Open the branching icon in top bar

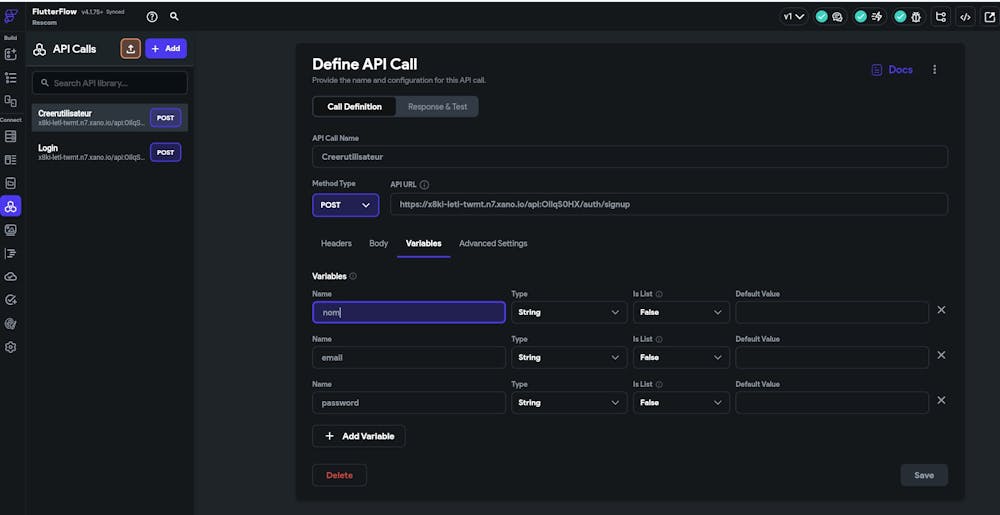940,17
